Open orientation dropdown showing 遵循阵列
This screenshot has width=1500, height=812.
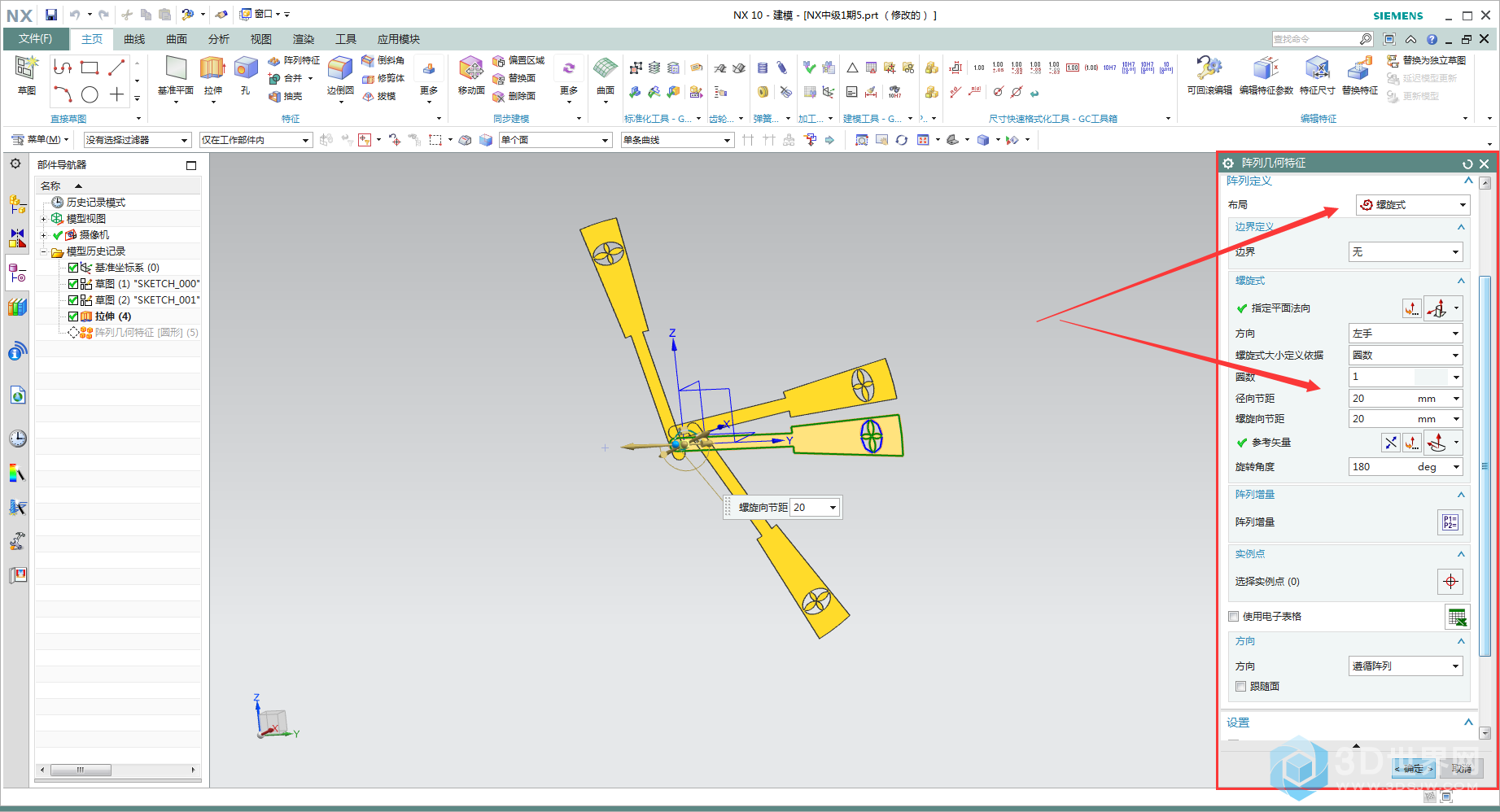pyautogui.click(x=1406, y=666)
